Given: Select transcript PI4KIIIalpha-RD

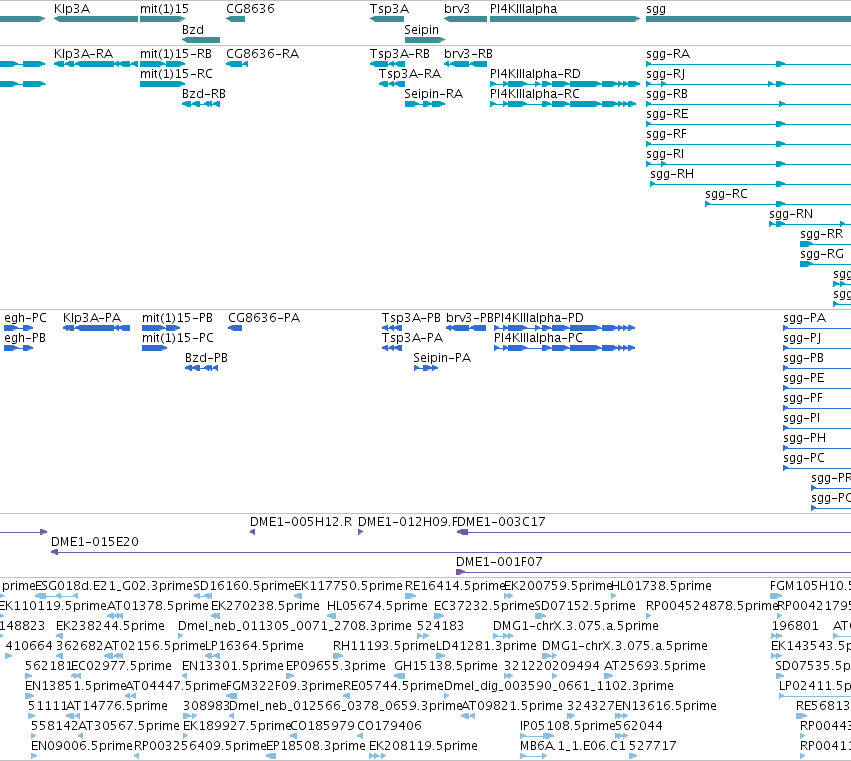Looking at the screenshot, I should [x=535, y=74].
